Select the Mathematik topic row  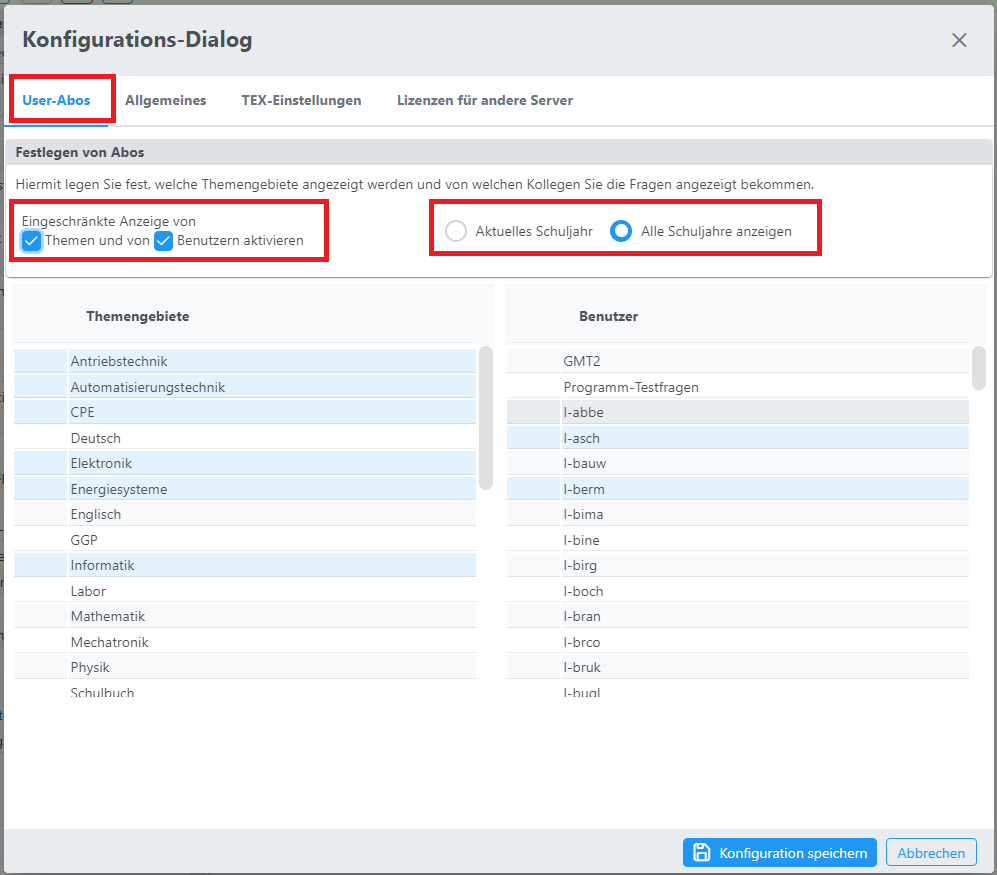(108, 616)
